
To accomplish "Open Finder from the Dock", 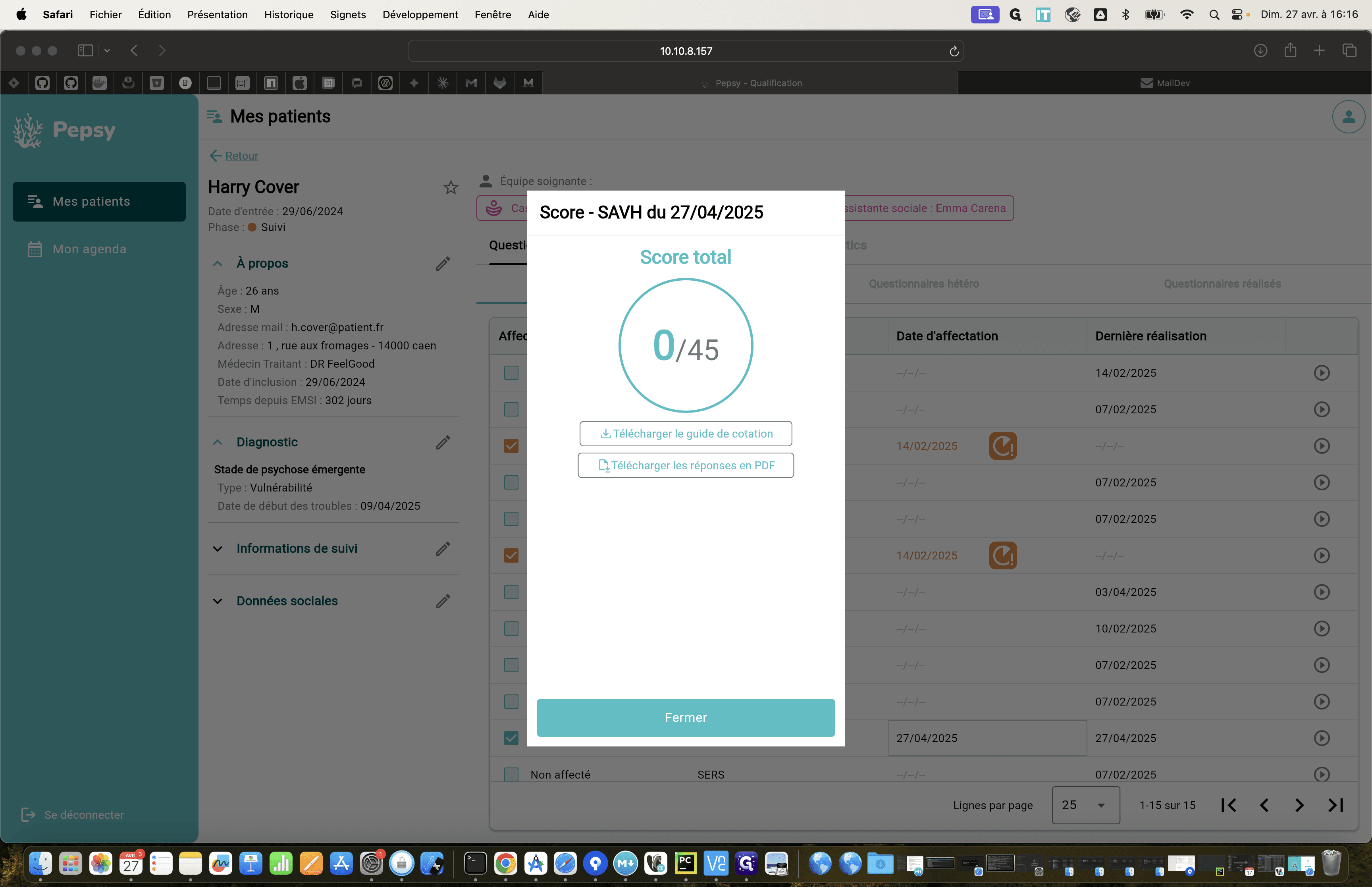I will [x=40, y=863].
